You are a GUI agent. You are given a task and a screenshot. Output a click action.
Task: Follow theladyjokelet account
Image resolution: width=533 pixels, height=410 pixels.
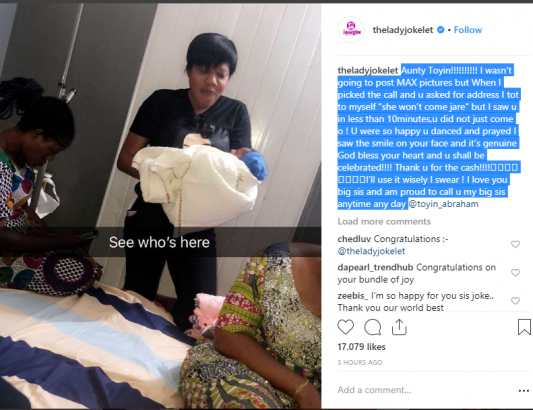468,30
